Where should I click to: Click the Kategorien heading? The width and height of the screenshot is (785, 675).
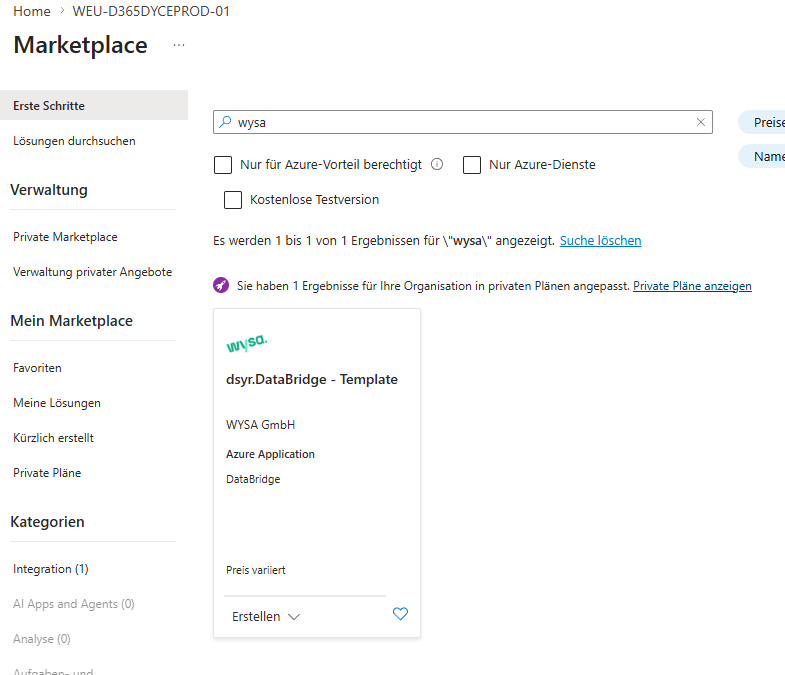[47, 522]
